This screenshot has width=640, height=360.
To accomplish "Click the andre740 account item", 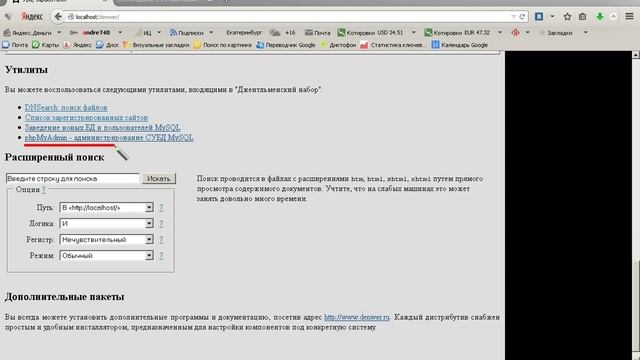I will [90, 33].
